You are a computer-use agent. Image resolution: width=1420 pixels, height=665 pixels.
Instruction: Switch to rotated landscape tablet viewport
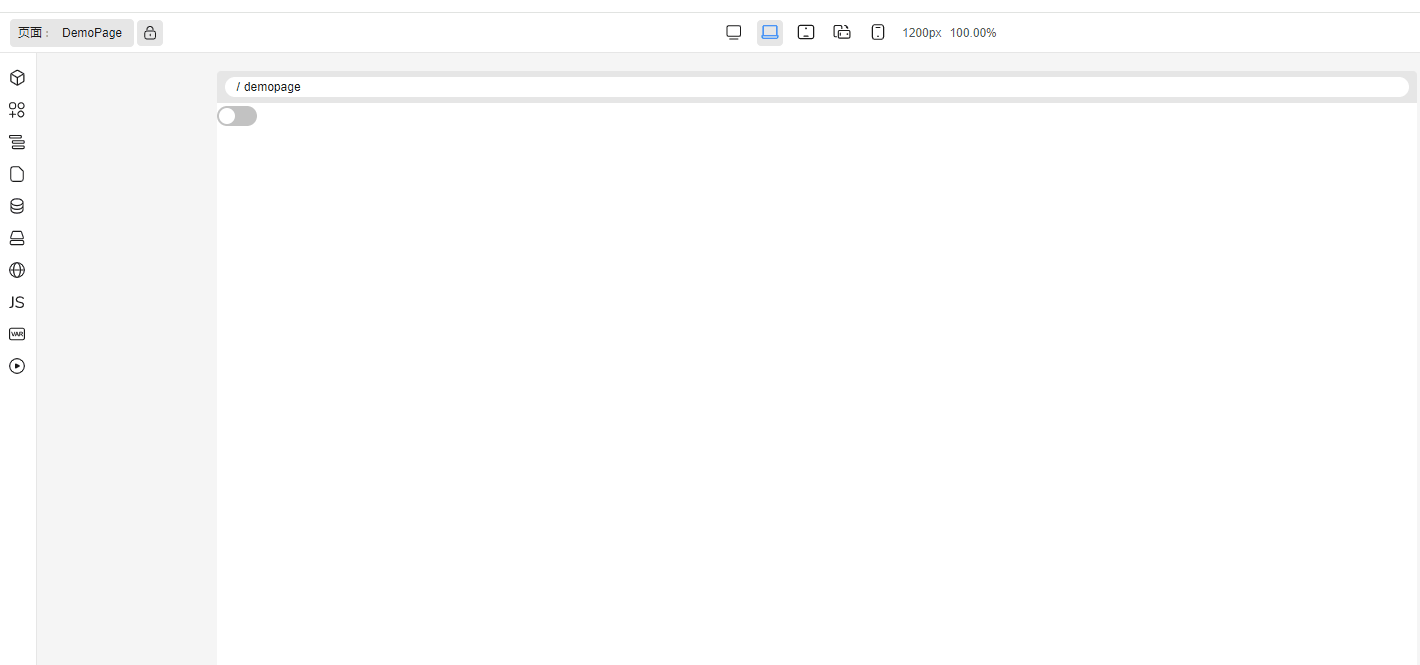[x=842, y=32]
